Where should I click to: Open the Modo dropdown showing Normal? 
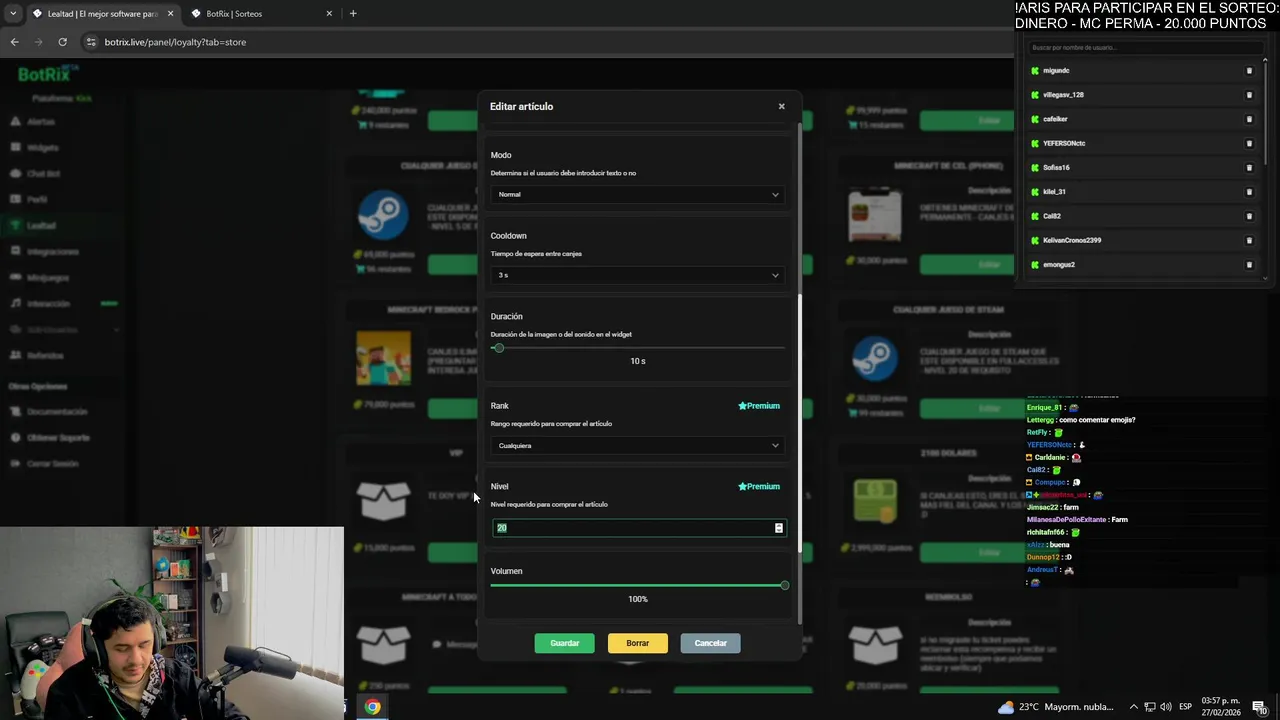click(638, 195)
